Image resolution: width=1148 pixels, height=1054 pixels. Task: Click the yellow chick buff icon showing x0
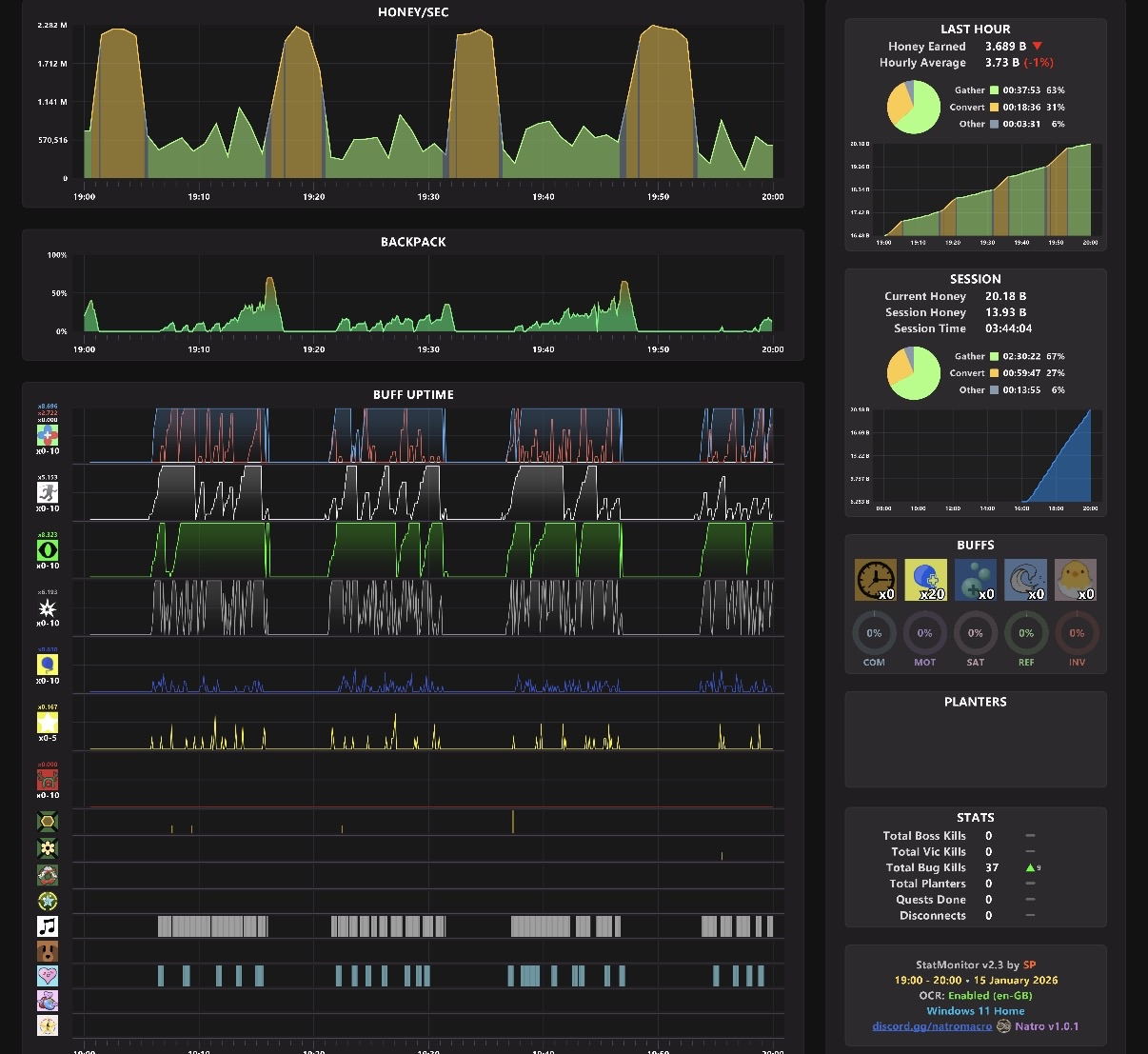1076,580
